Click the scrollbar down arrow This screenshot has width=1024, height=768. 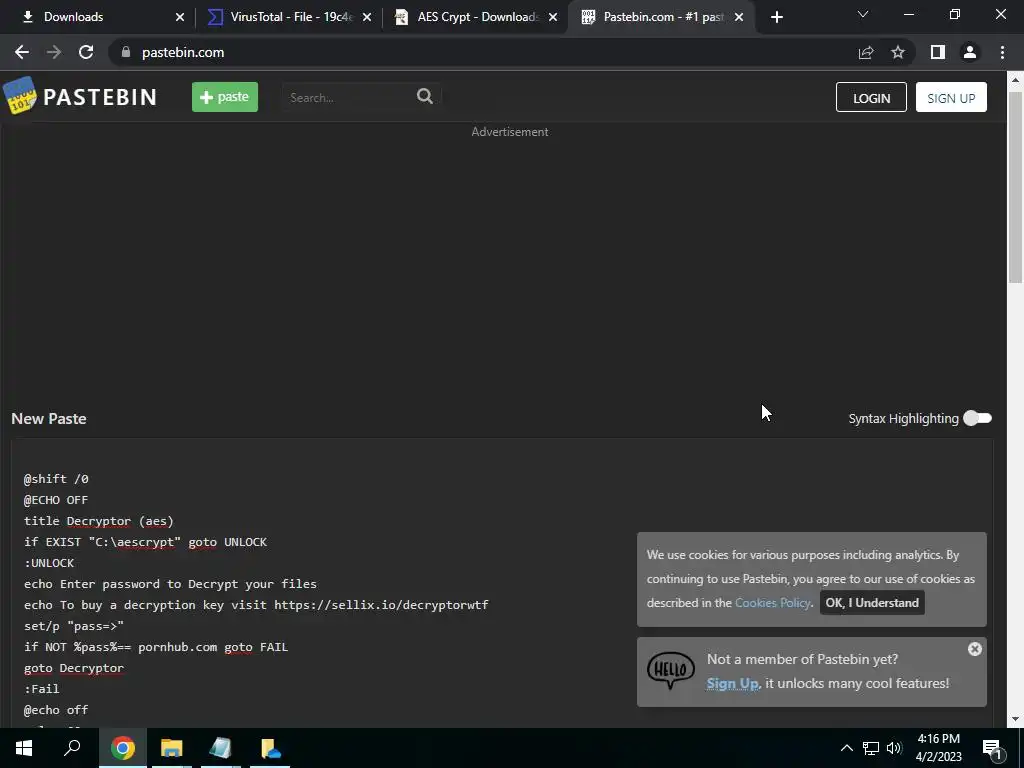1015,719
